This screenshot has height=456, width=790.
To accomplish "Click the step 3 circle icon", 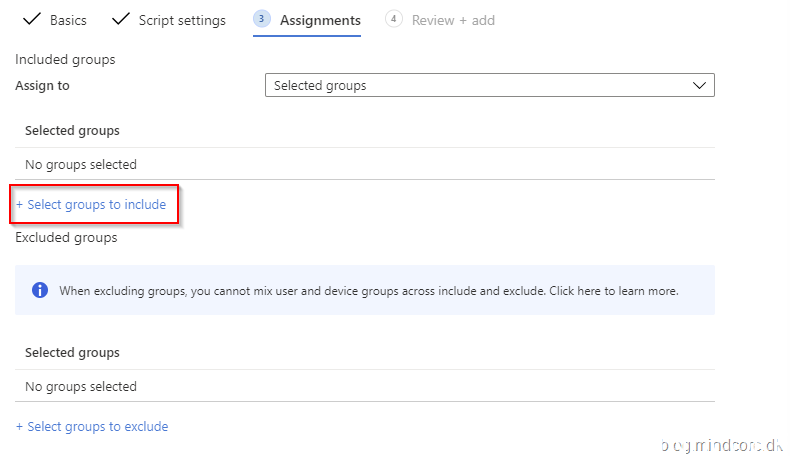I will [x=262, y=19].
